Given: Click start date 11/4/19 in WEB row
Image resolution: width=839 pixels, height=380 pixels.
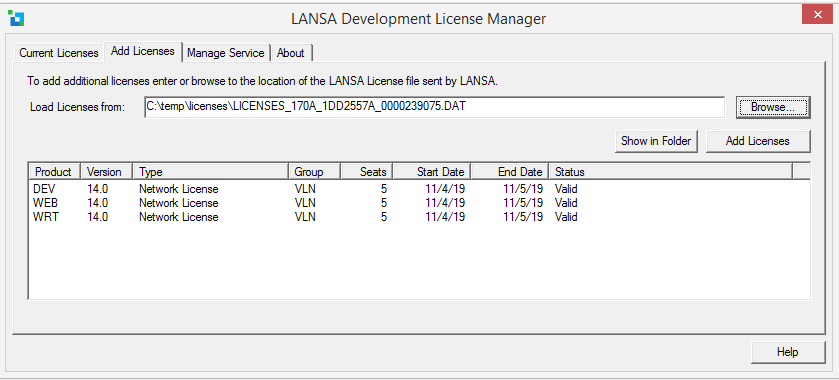Looking at the screenshot, I should 445,203.
